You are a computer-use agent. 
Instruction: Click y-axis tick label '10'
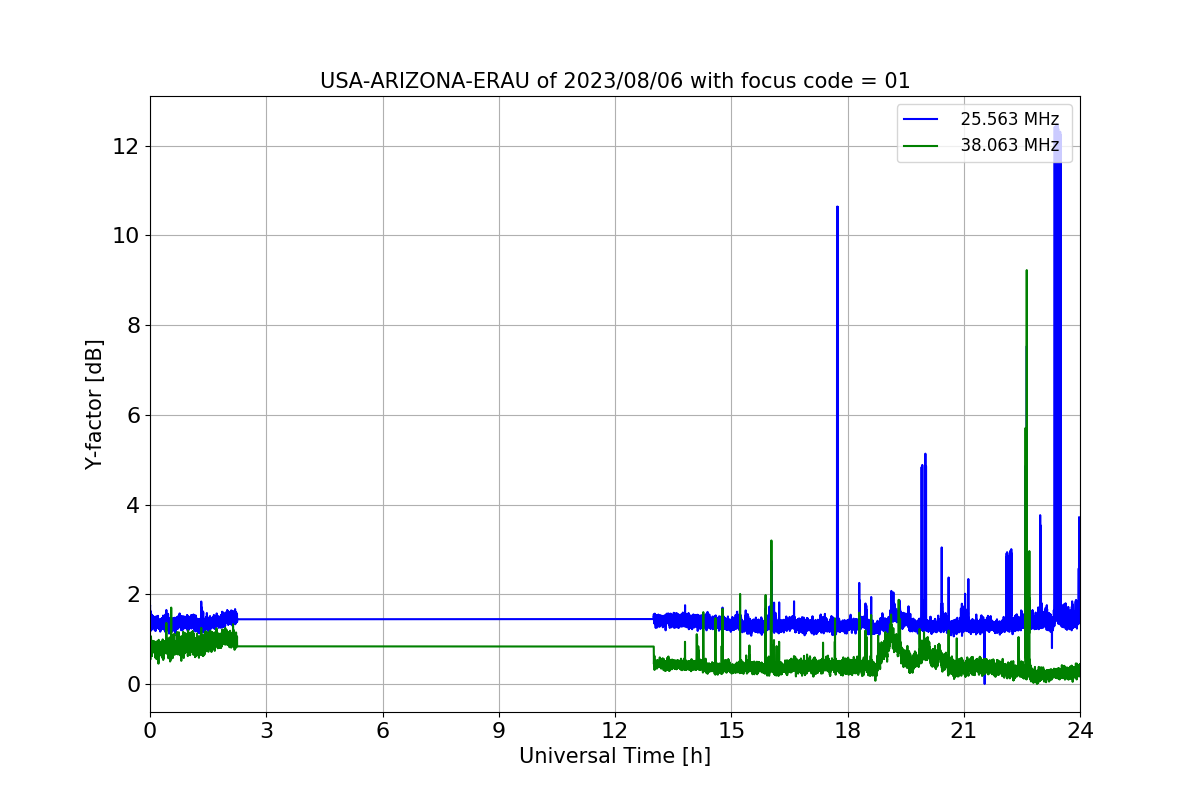pyautogui.click(x=127, y=236)
